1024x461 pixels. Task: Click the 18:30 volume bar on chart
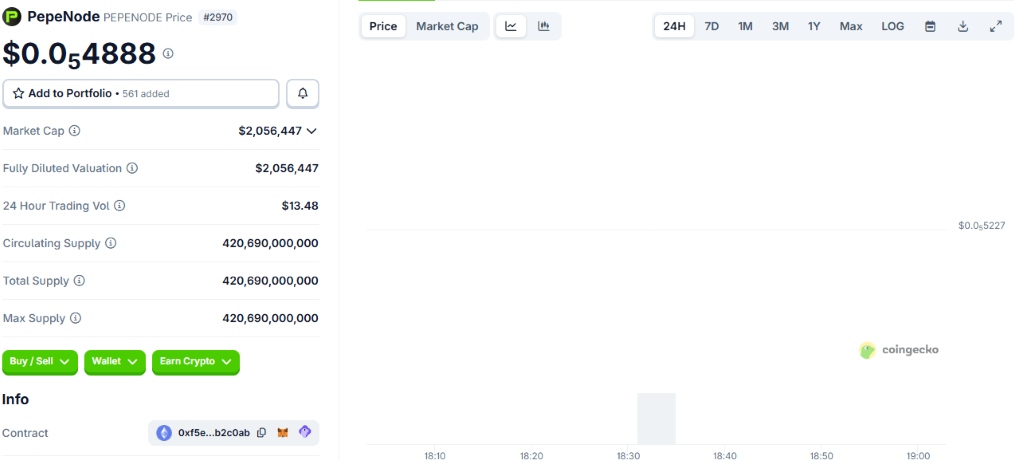coord(656,418)
